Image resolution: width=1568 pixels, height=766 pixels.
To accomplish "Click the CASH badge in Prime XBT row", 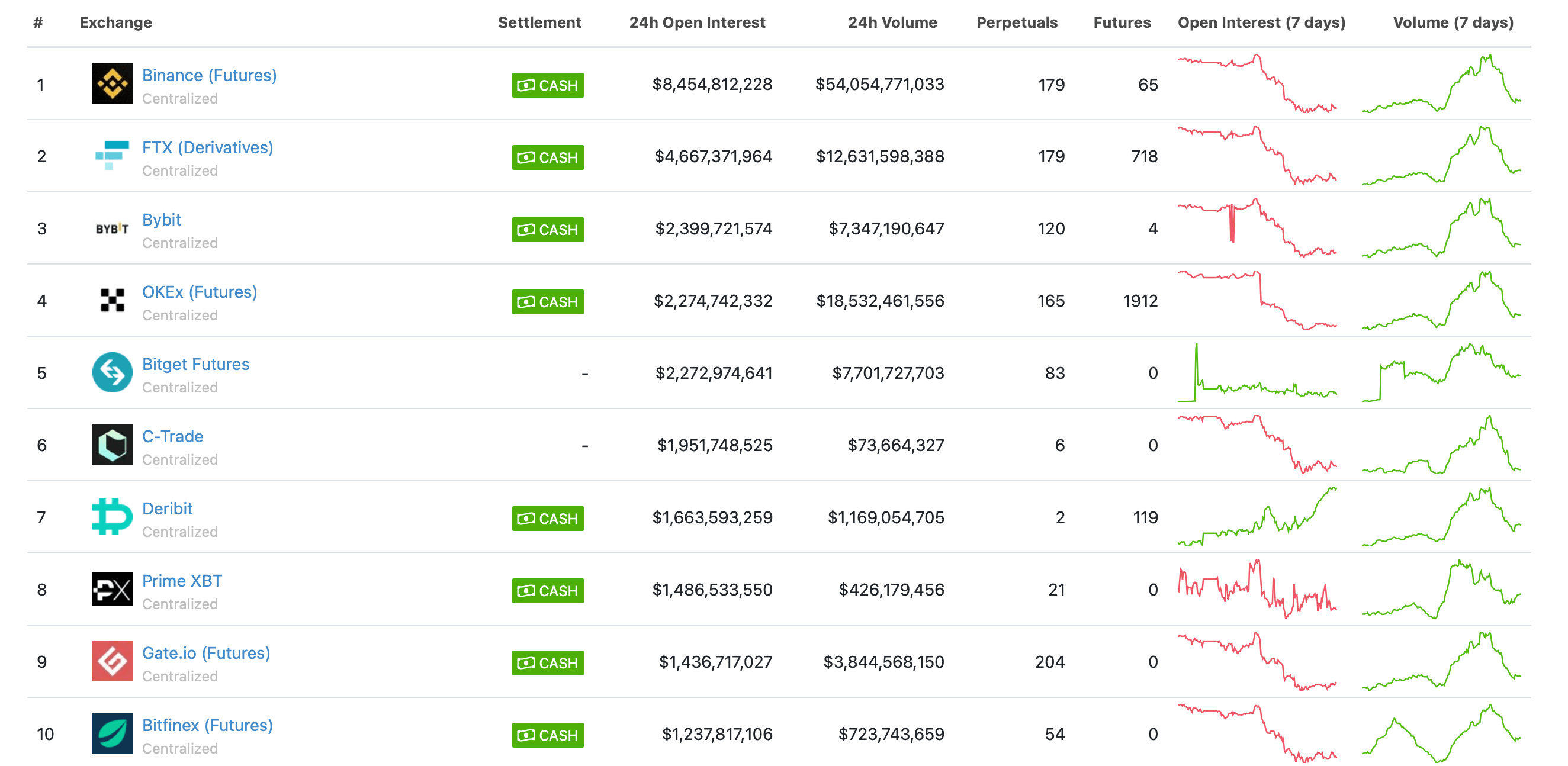I will point(547,591).
